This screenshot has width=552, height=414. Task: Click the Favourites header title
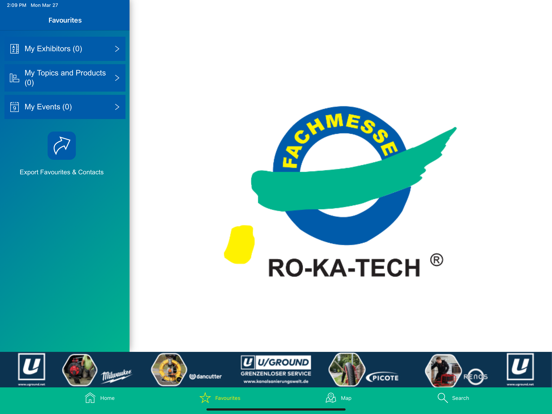point(65,20)
